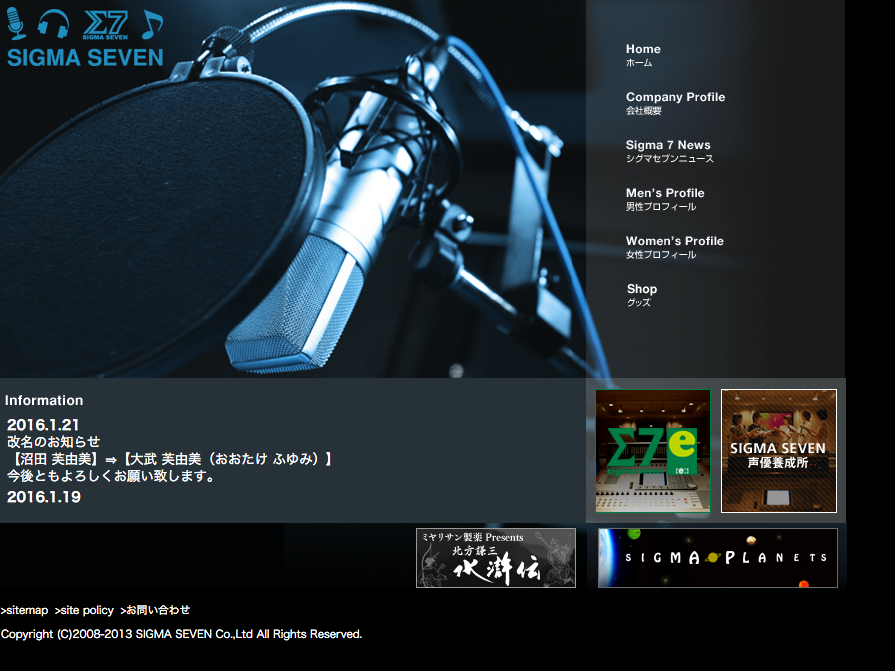
Task: Click the SIGMA SEVEN logo text
Action: (x=85, y=57)
